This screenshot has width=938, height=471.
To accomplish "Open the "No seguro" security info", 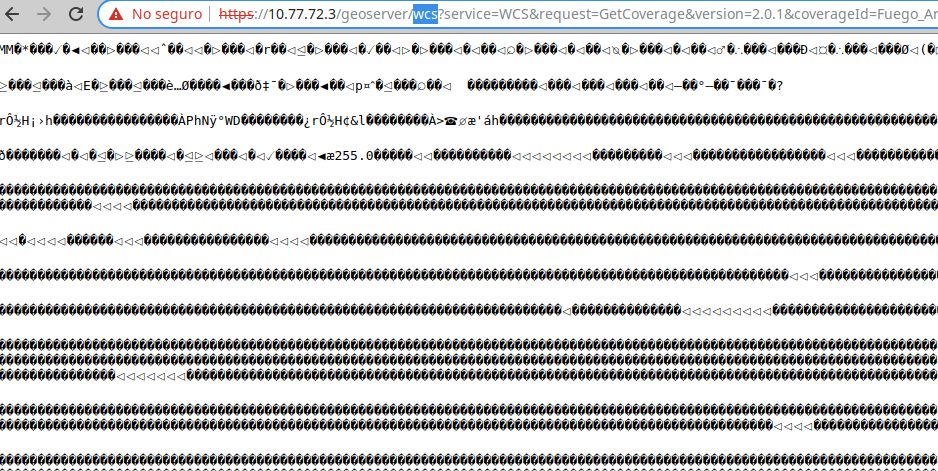I will pyautogui.click(x=165, y=15).
